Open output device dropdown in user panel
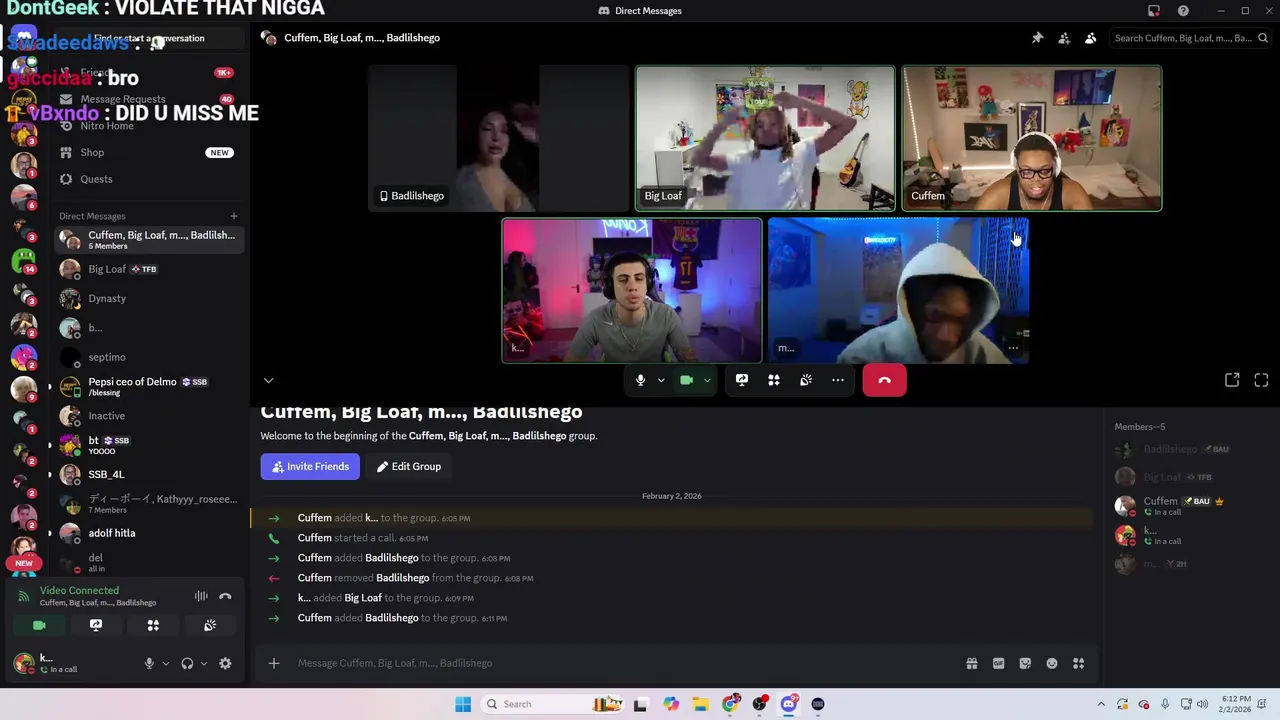 point(203,663)
